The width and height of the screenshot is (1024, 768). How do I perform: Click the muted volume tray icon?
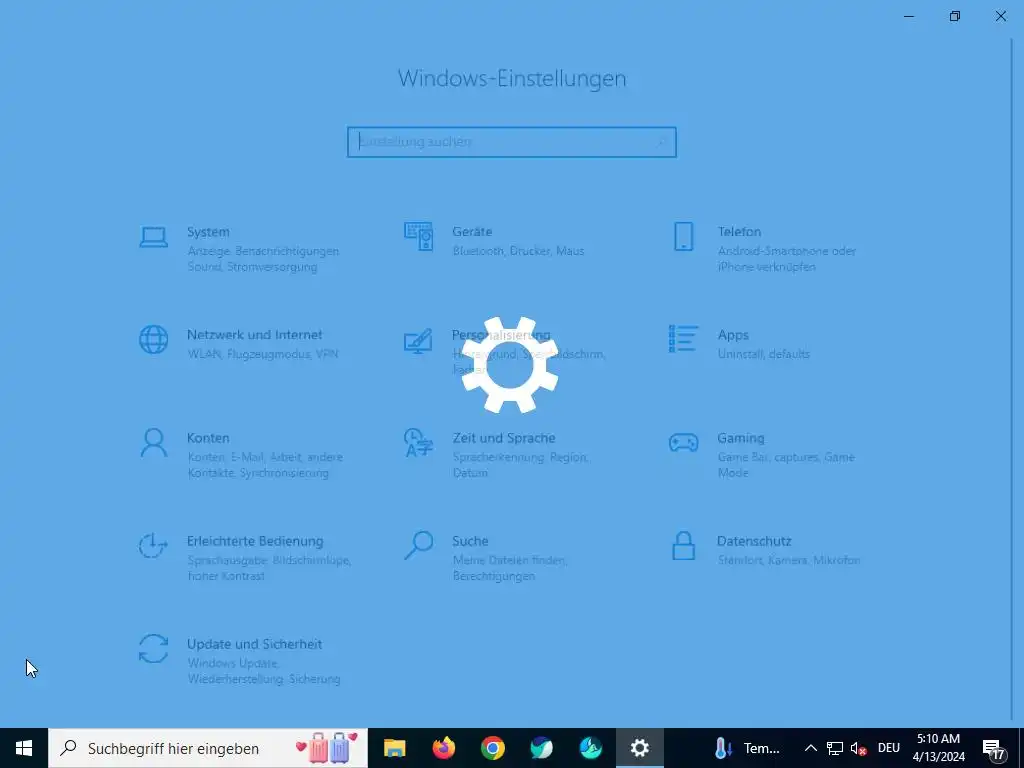pyautogui.click(x=859, y=748)
